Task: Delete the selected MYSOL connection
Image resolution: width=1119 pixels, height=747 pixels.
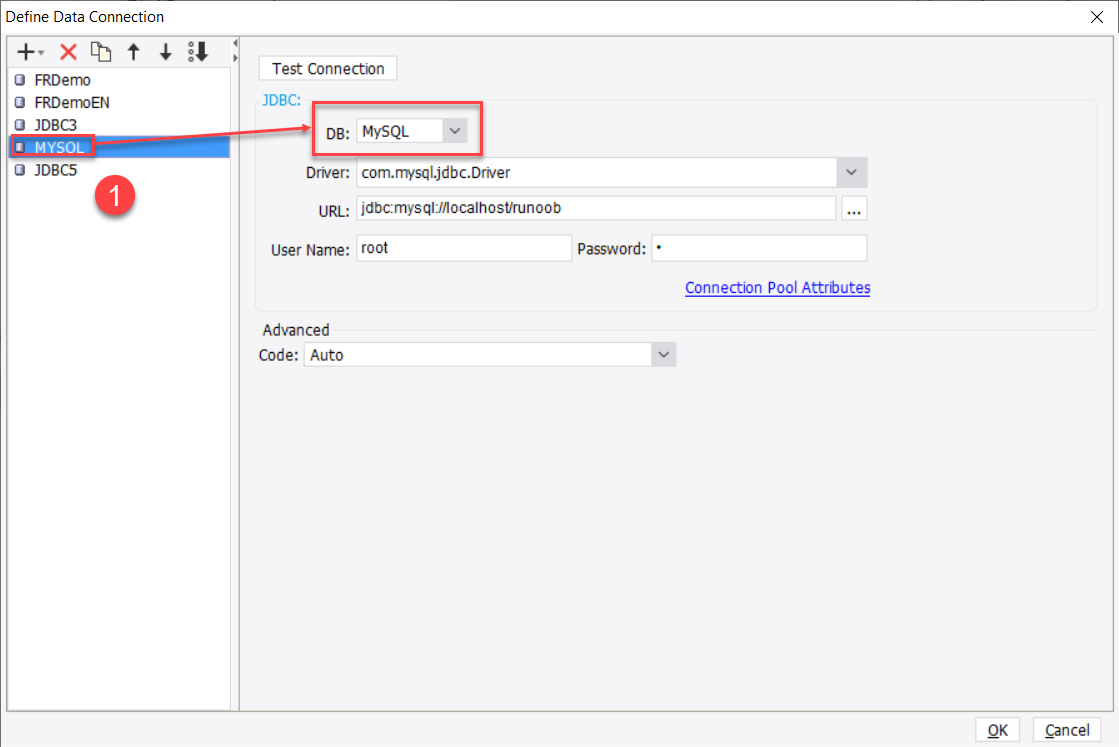Action: pyautogui.click(x=67, y=51)
